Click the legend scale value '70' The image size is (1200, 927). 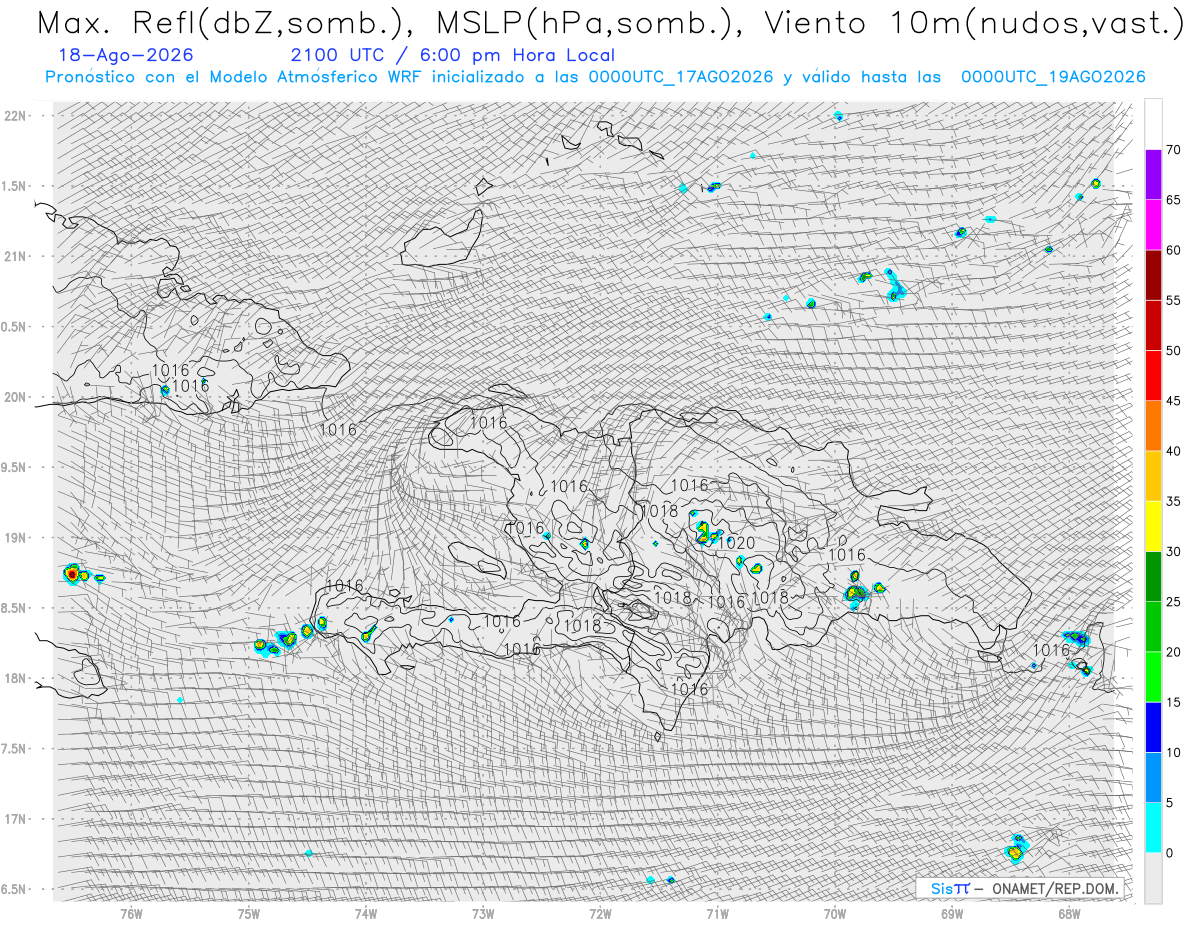point(1173,150)
